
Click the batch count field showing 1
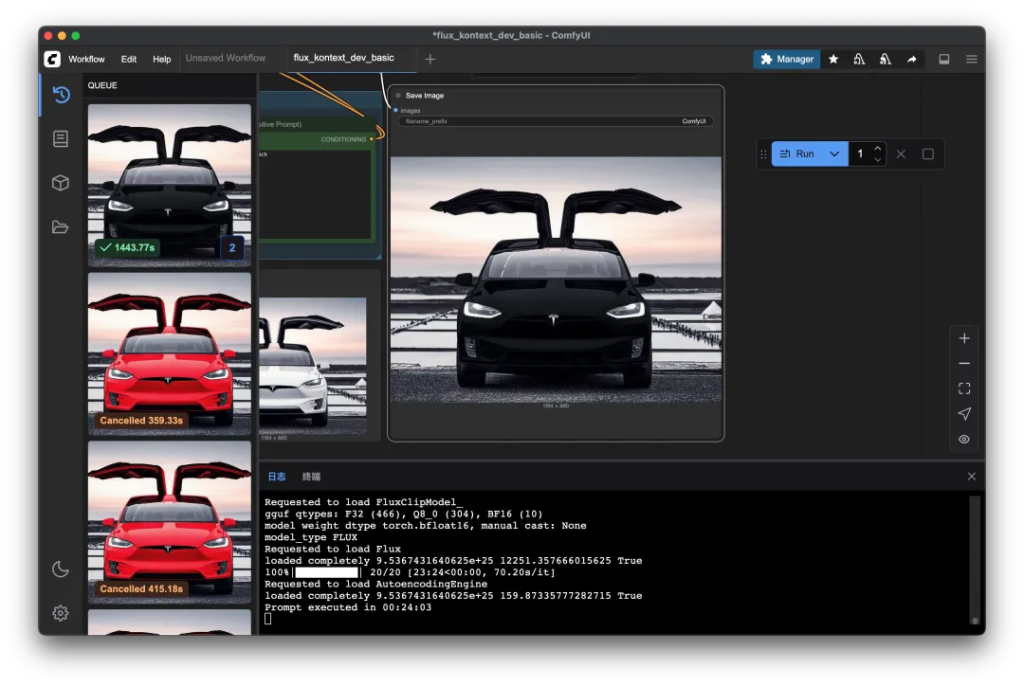coord(861,154)
